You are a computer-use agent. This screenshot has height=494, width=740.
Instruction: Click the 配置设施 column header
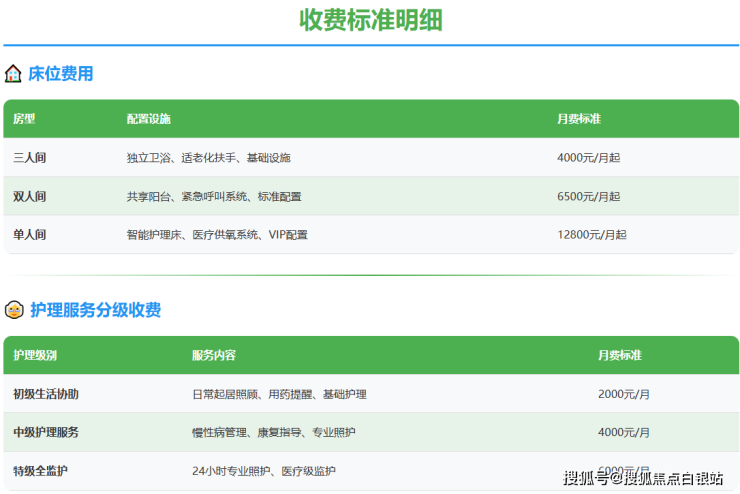point(148,119)
